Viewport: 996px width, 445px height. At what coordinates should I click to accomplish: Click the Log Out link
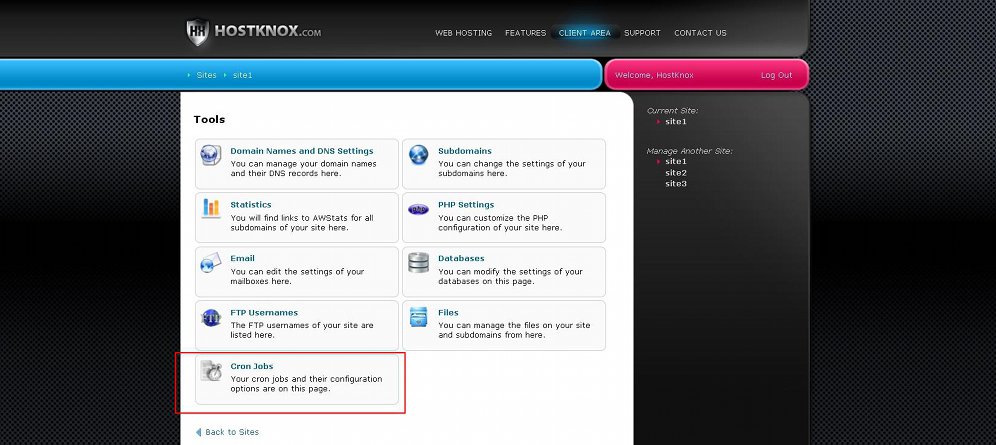tap(776, 75)
